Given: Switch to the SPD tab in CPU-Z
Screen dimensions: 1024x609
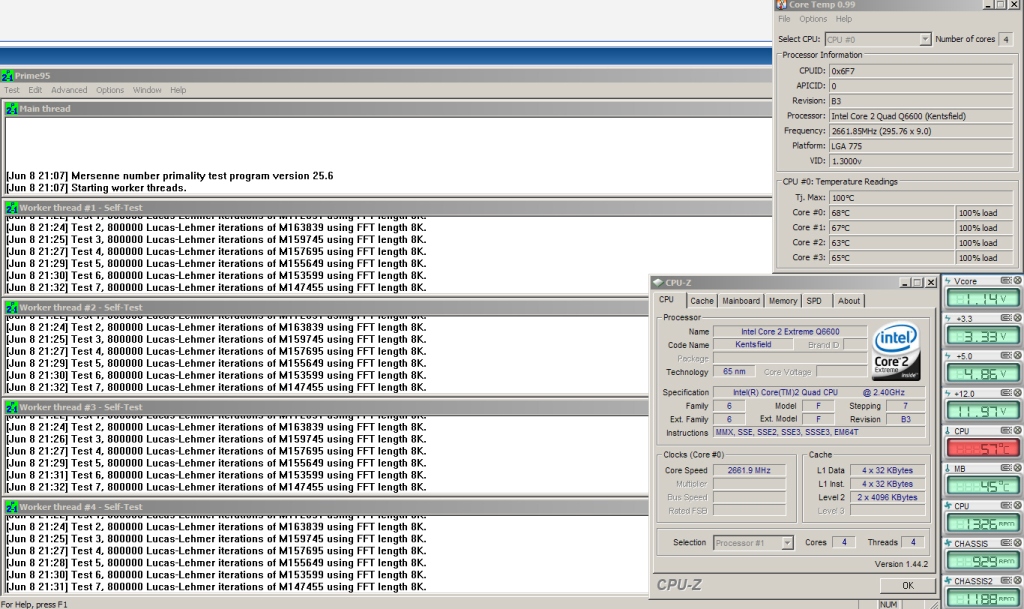Looking at the screenshot, I should tap(814, 301).
